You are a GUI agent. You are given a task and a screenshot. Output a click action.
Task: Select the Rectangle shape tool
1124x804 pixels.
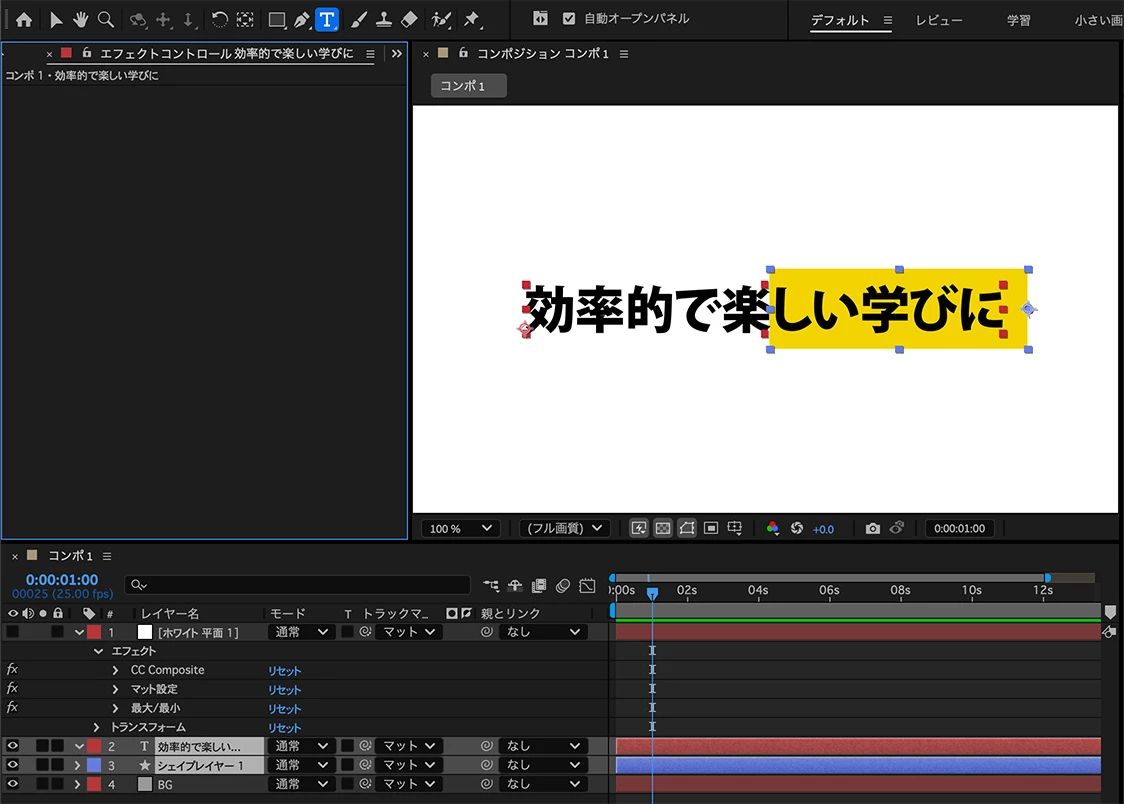[277, 19]
